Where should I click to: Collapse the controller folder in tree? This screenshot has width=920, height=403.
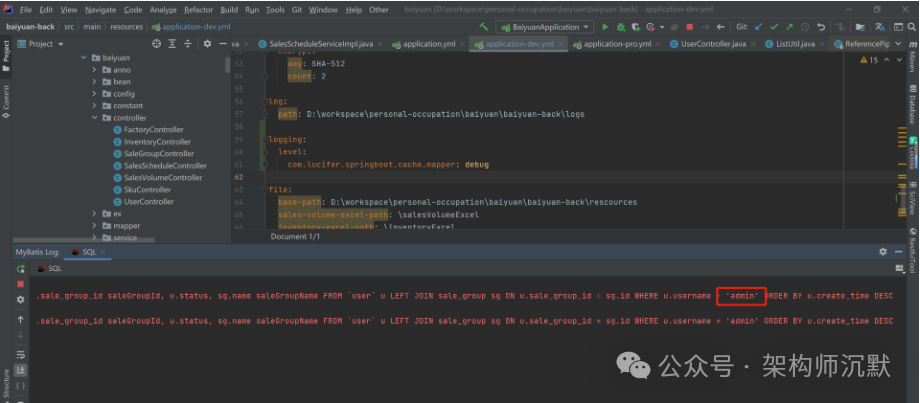coord(94,118)
